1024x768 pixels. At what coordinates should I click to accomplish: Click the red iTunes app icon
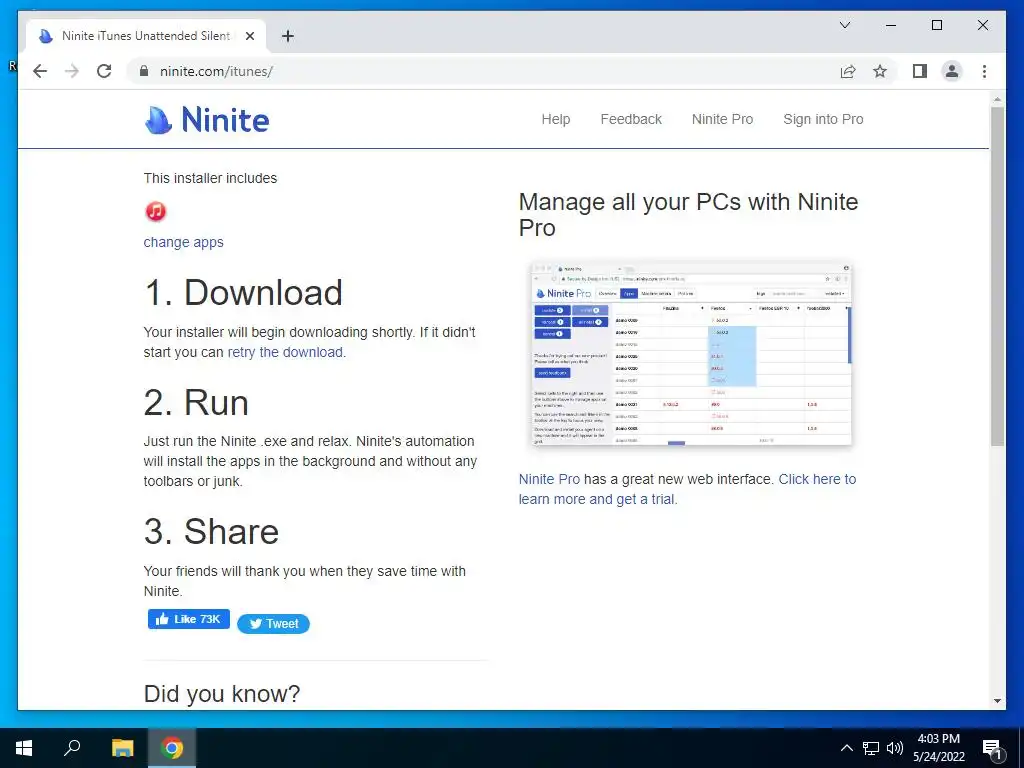tap(155, 211)
